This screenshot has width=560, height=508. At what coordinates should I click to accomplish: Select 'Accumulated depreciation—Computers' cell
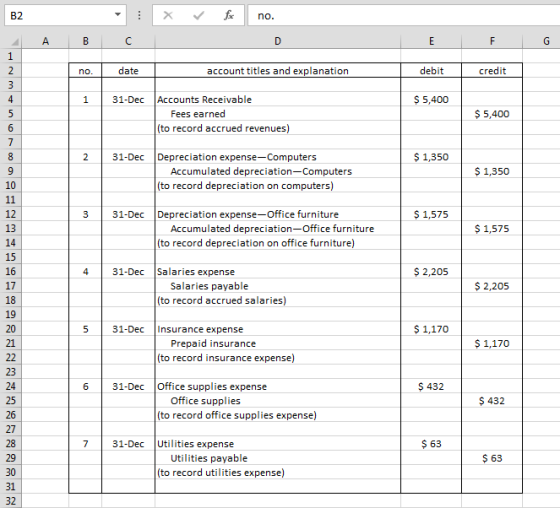(x=278, y=171)
